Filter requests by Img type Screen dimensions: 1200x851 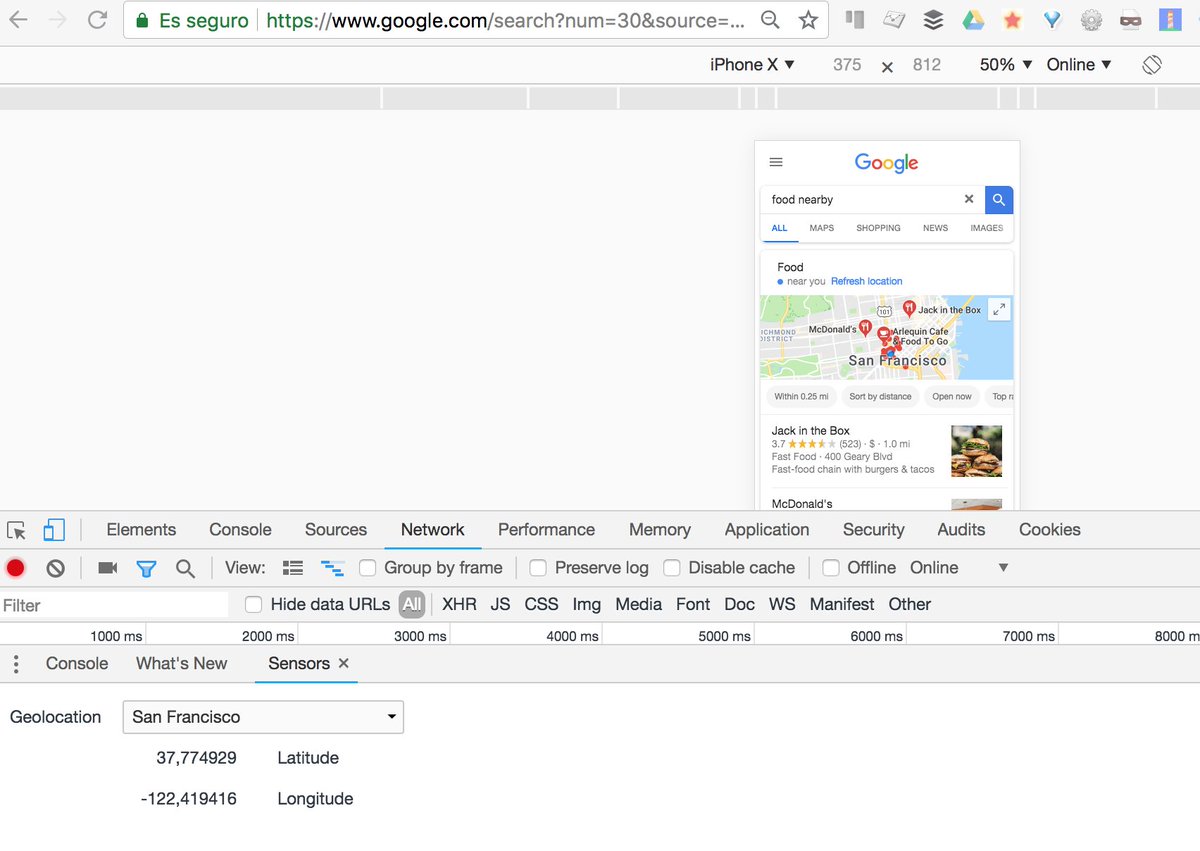click(x=586, y=604)
